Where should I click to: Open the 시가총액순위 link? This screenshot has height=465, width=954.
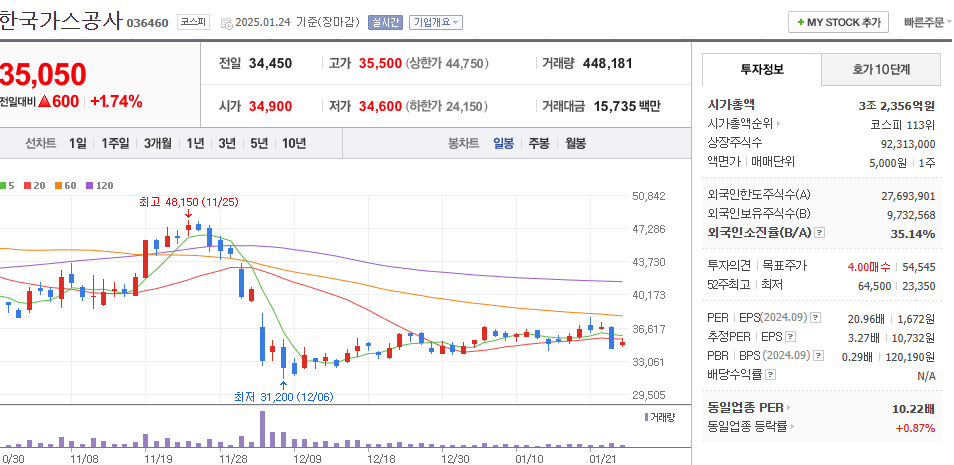[x=740, y=124]
